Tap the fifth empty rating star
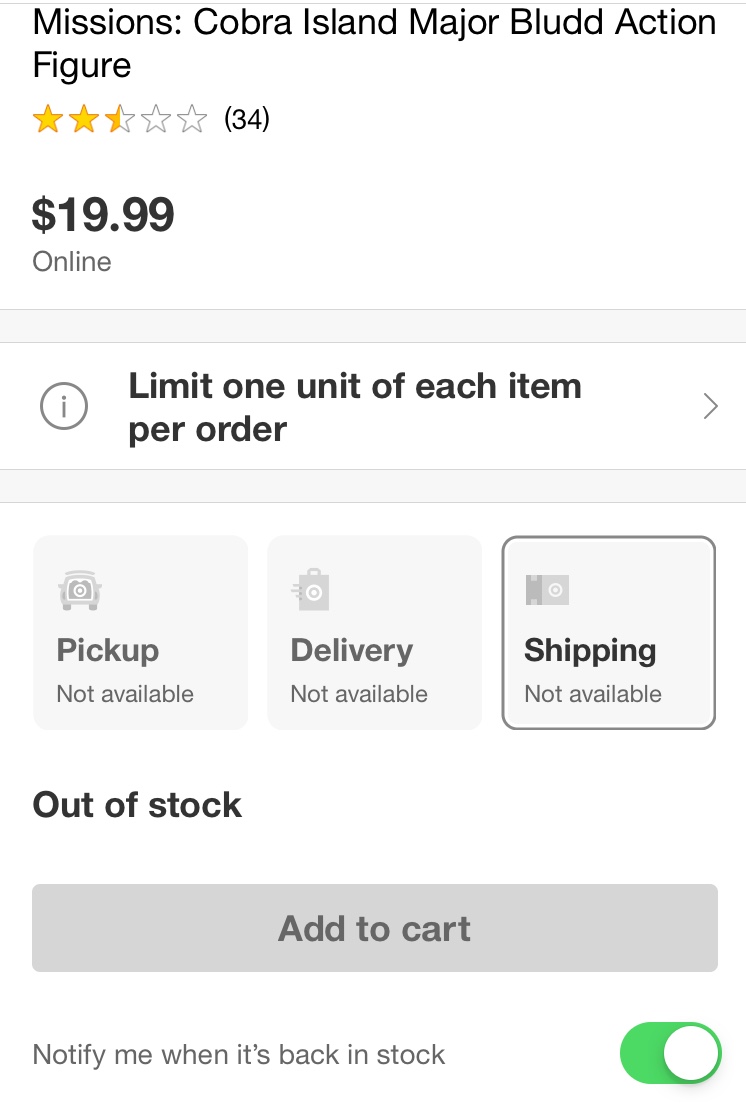Viewport: 746px width, 1108px height. (192, 119)
